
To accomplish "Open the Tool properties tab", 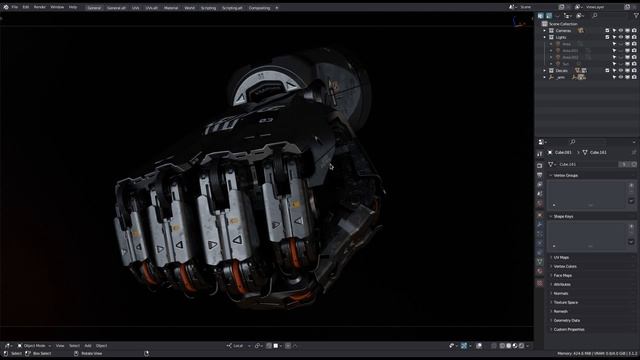I will click(x=540, y=154).
